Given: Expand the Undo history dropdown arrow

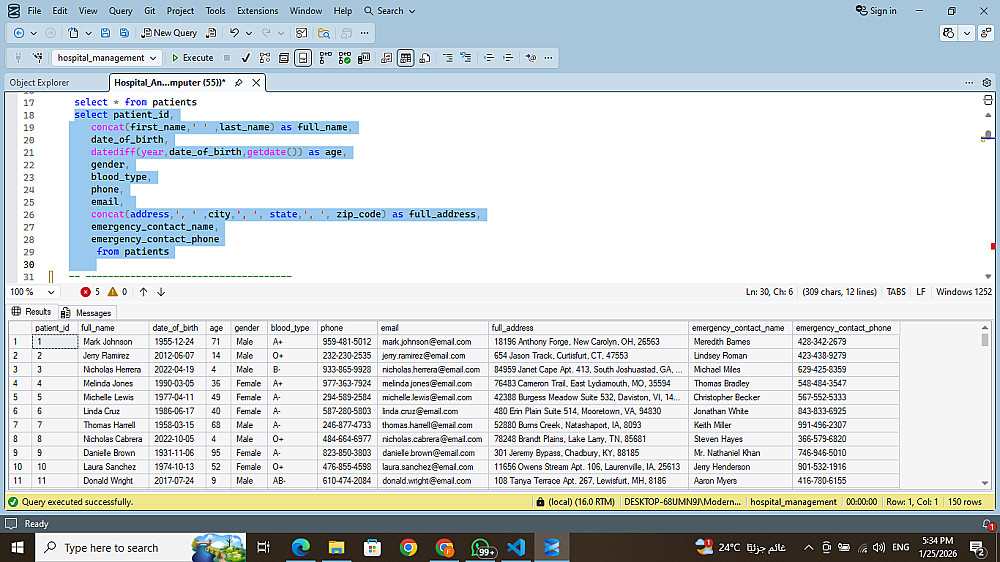Looking at the screenshot, I should coord(249,33).
